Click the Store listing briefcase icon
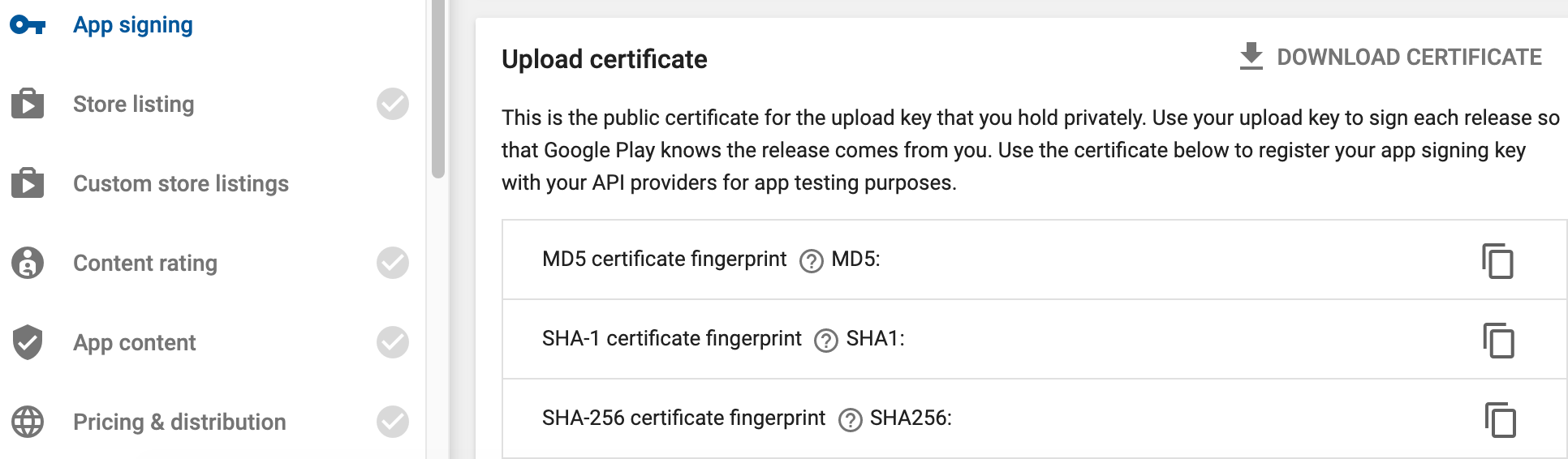The height and width of the screenshot is (459, 1568). click(28, 103)
